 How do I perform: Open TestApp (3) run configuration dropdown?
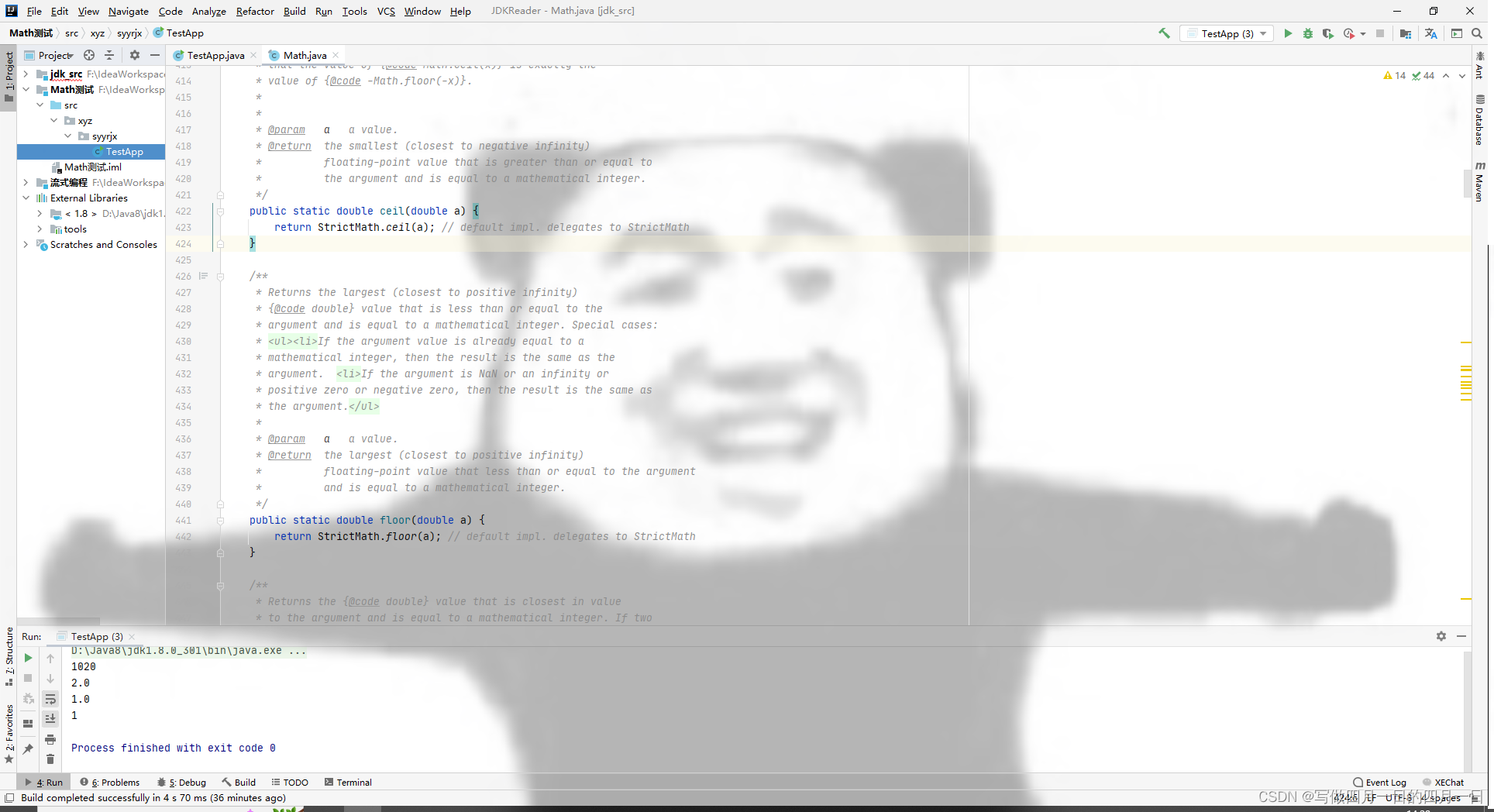click(1227, 33)
